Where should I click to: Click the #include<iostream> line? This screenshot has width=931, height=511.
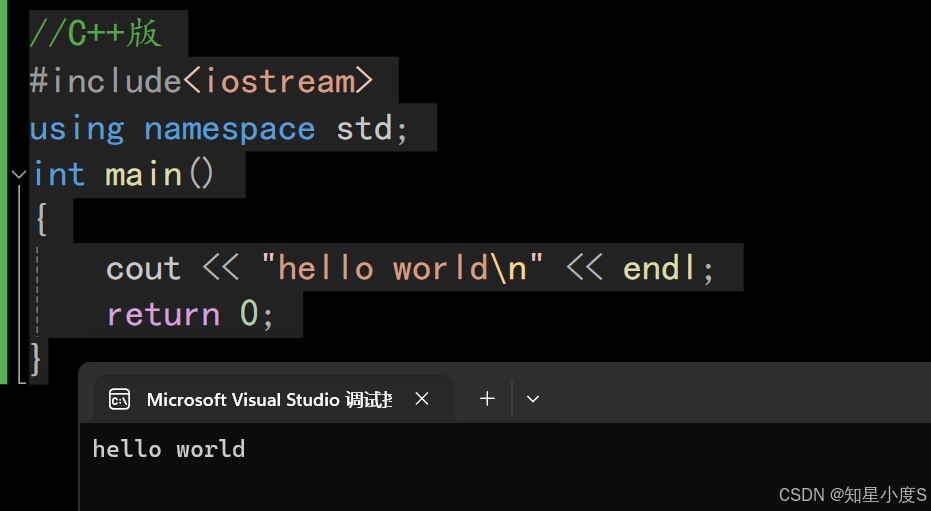201,81
